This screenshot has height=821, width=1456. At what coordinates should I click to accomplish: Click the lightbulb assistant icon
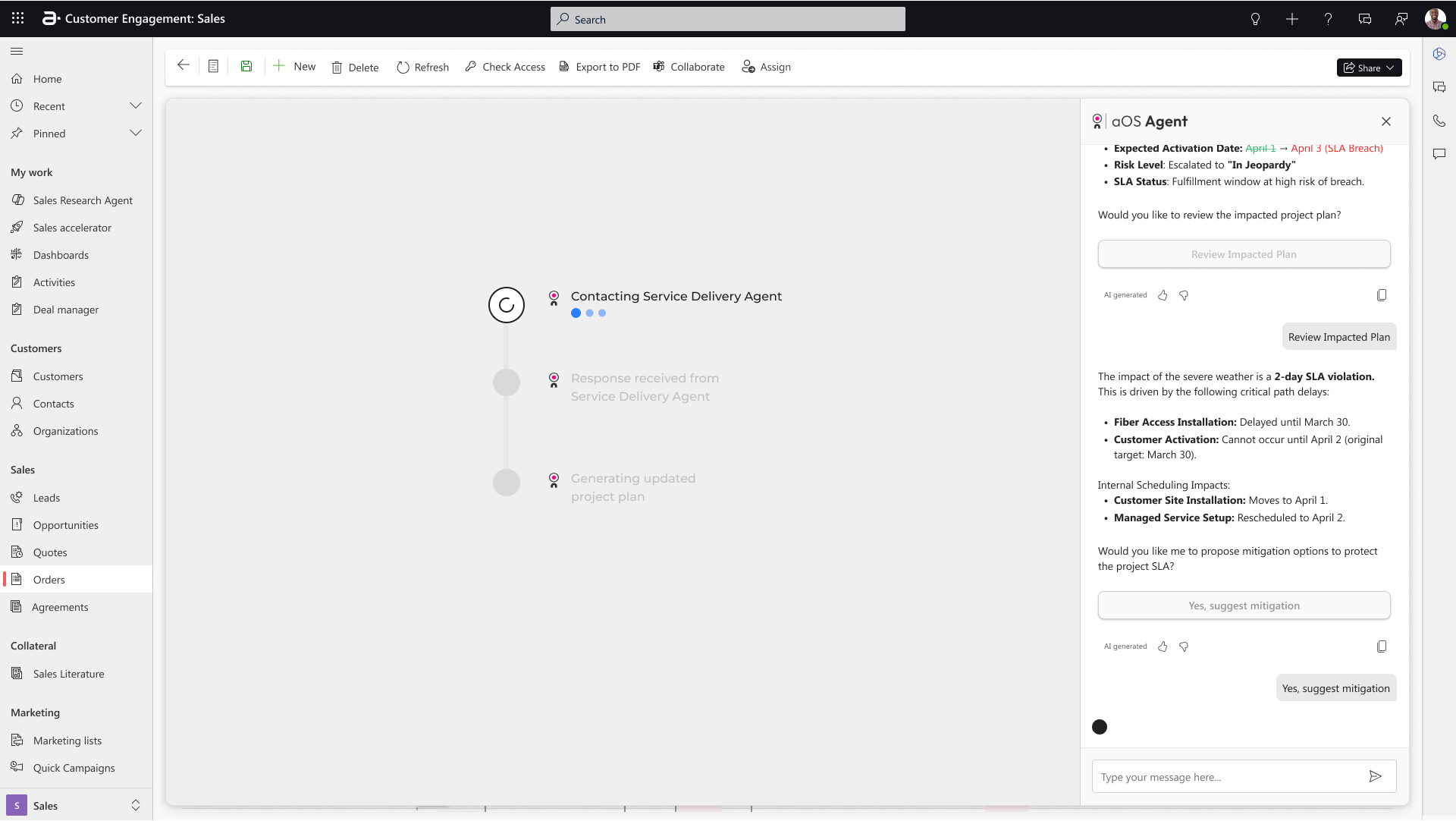[x=1255, y=19]
